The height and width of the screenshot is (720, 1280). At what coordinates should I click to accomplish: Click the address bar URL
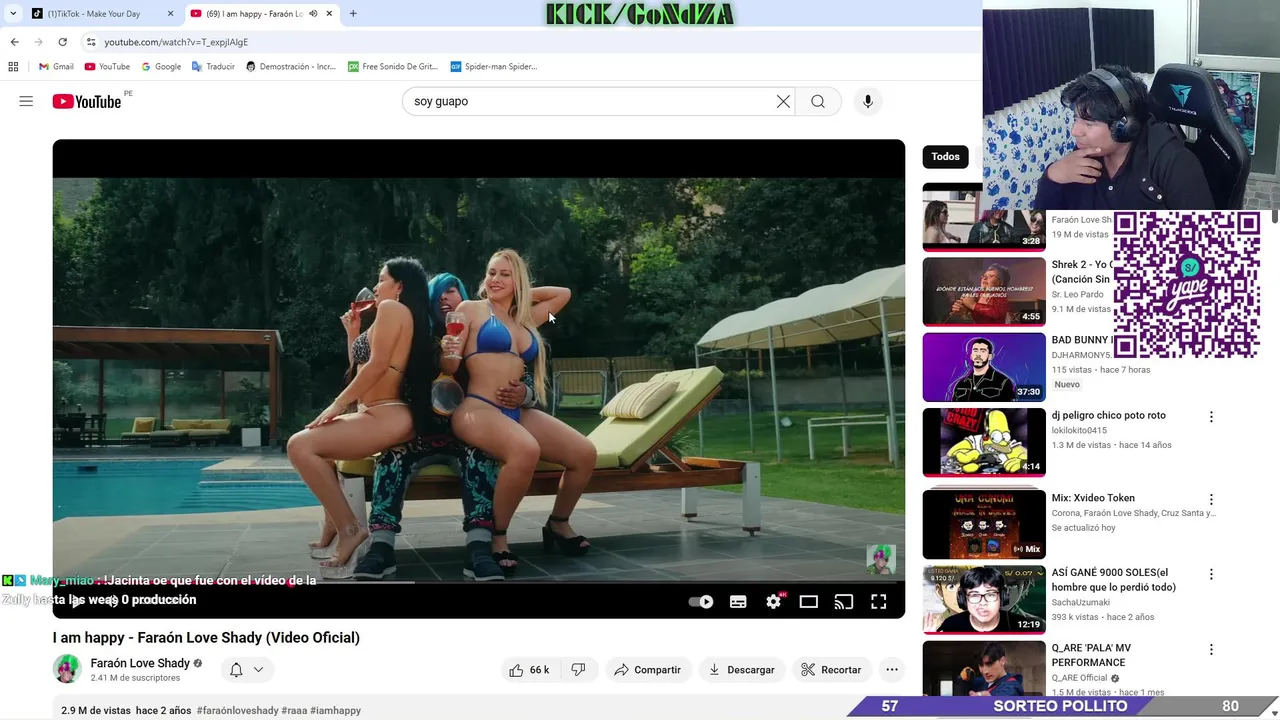click(176, 42)
